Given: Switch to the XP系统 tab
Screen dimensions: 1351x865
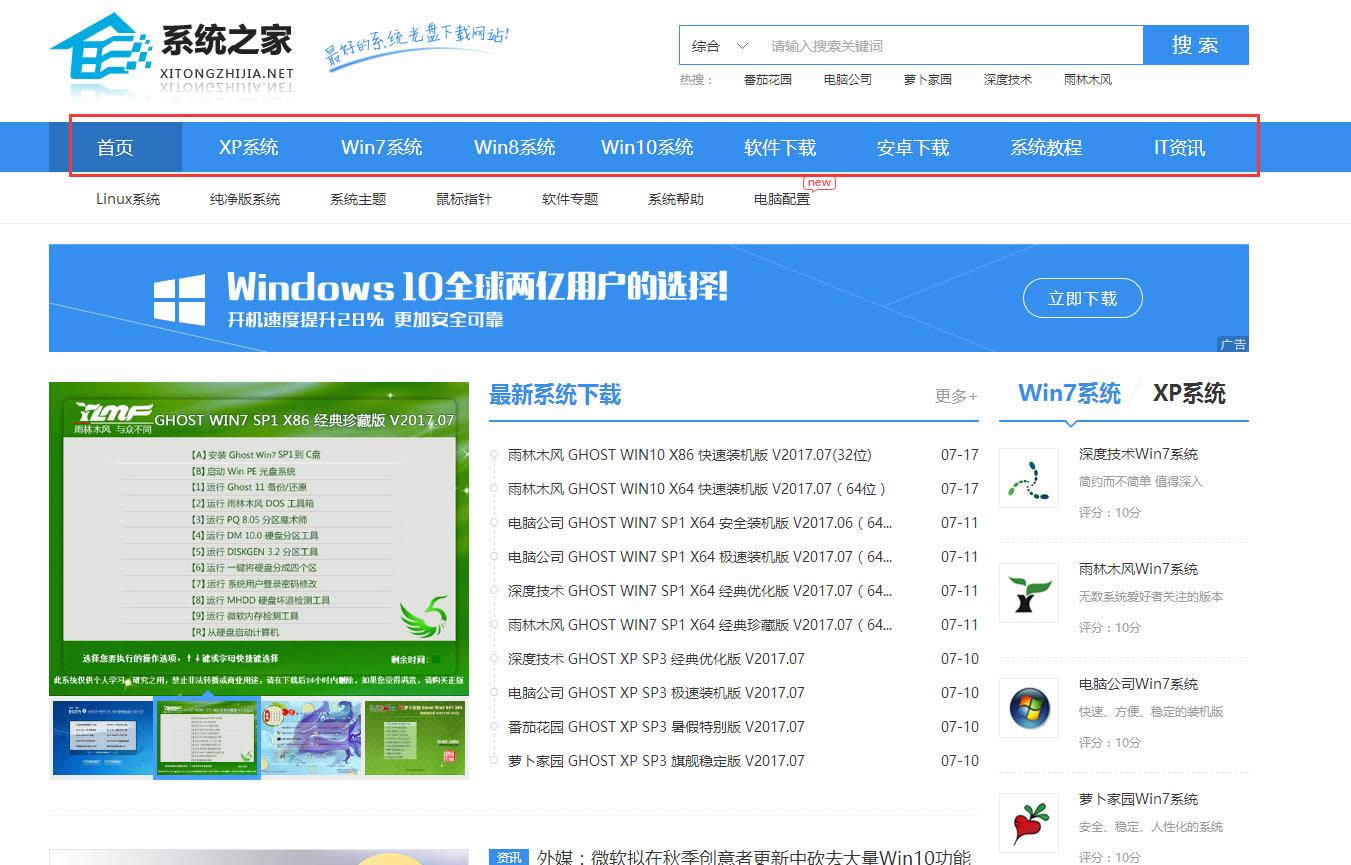Looking at the screenshot, I should point(1190,394).
